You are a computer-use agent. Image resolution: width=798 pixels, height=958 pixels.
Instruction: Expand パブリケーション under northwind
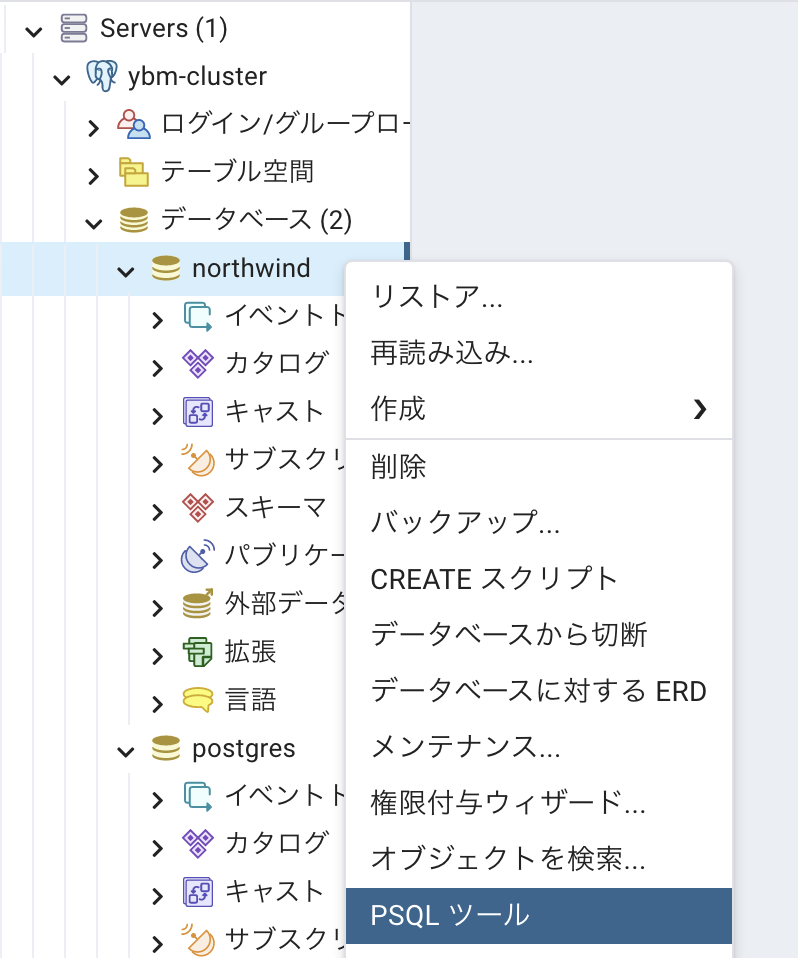point(158,560)
